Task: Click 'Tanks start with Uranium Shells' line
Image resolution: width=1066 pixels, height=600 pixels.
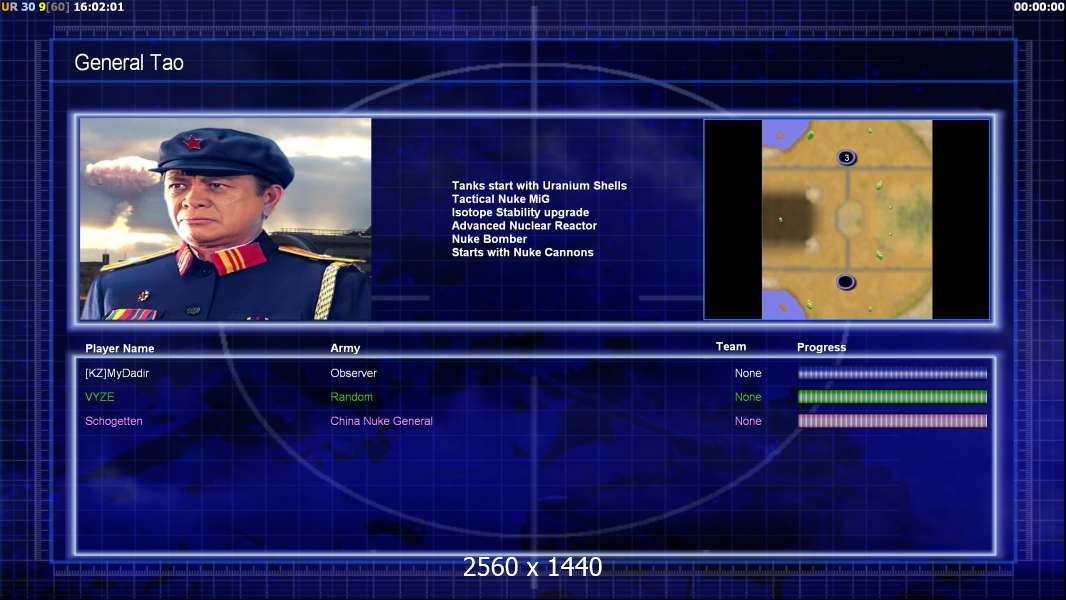Action: (539, 186)
